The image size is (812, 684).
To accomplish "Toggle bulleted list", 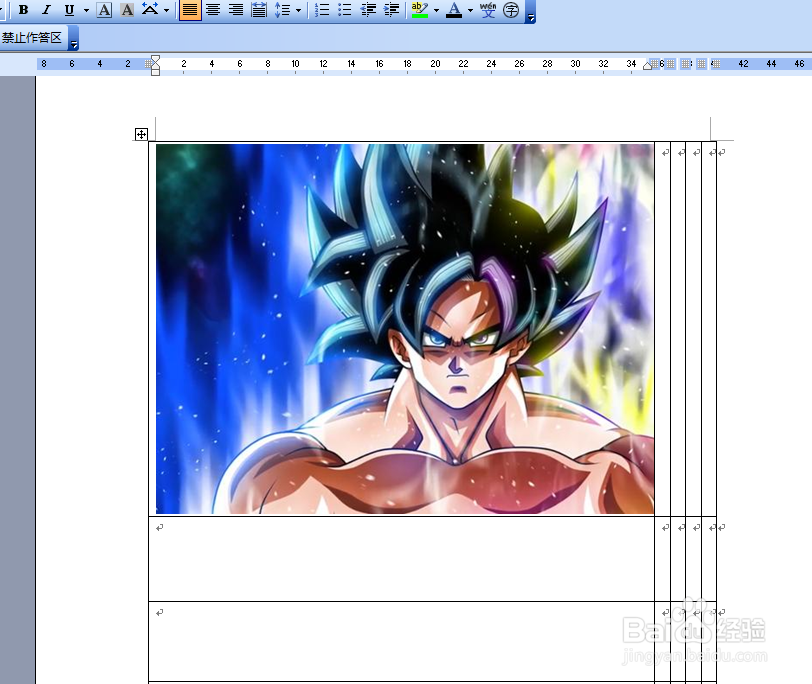I will (344, 9).
